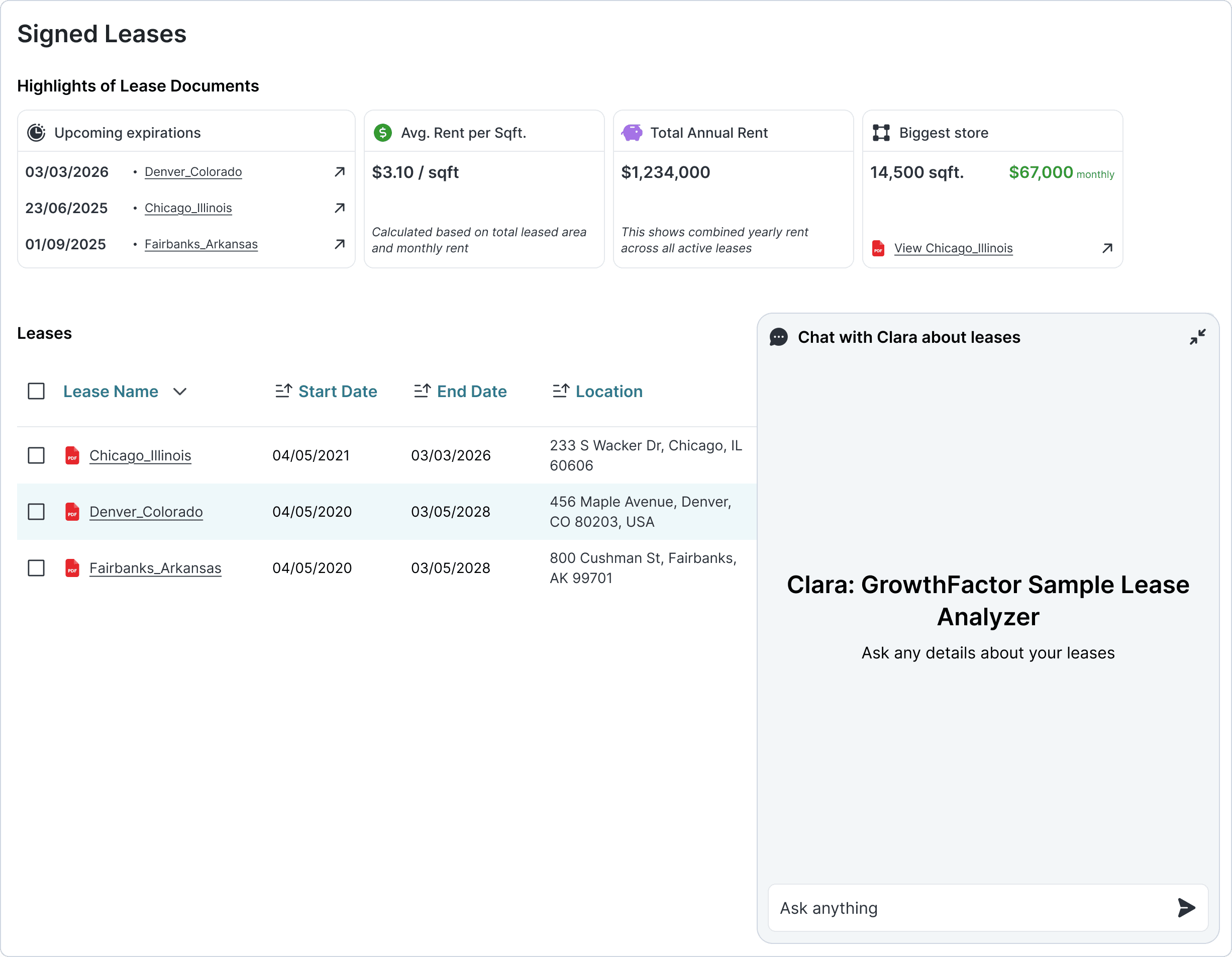Click arrow icon beside View Chicago_Illinois
1232x957 pixels.
[x=1107, y=248]
